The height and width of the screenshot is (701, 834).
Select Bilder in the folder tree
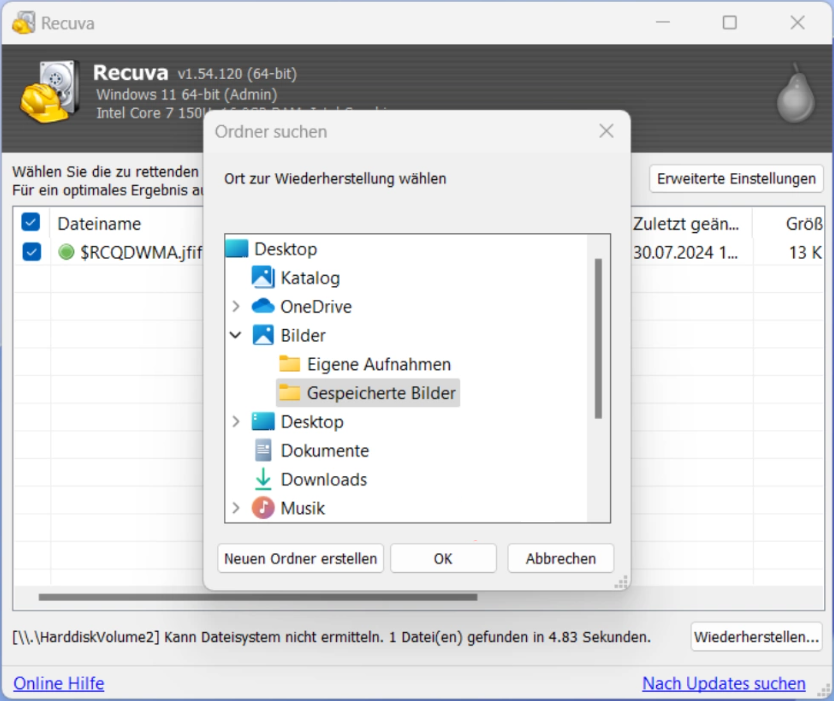pos(303,335)
